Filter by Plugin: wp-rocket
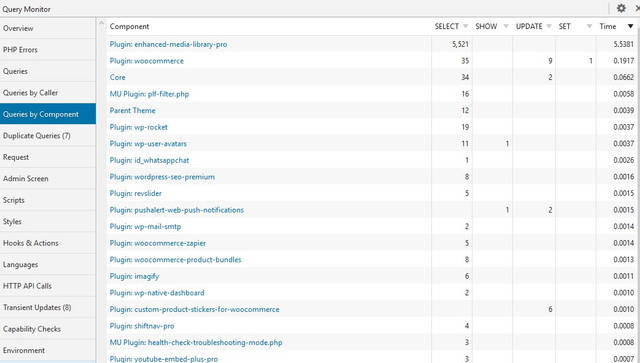640x363 pixels. [139, 127]
